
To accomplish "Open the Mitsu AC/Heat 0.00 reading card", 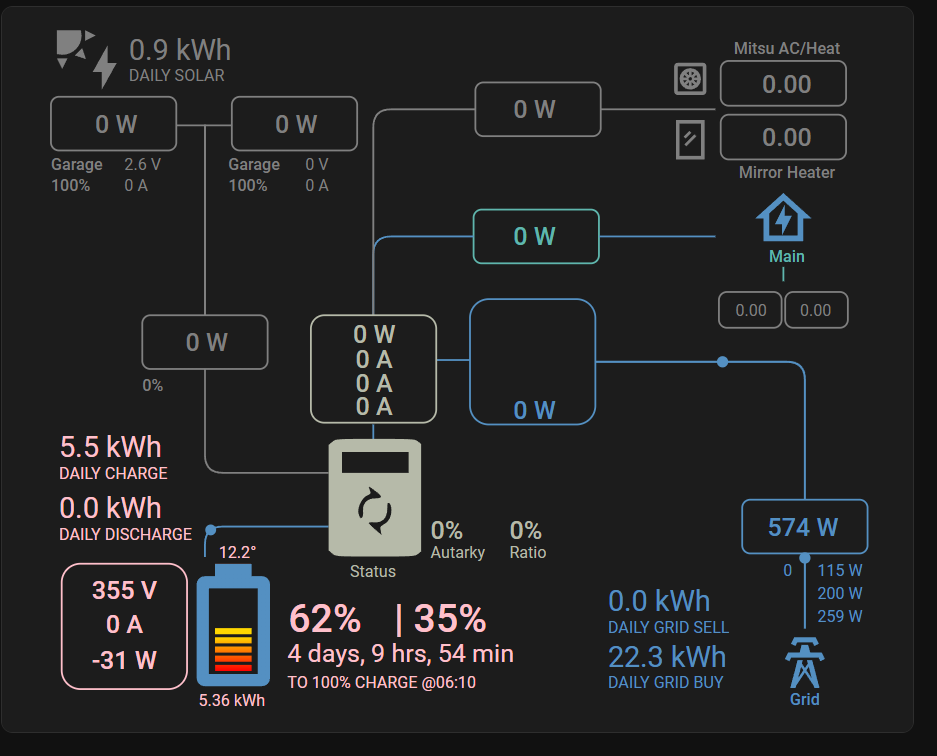I will click(x=783, y=83).
